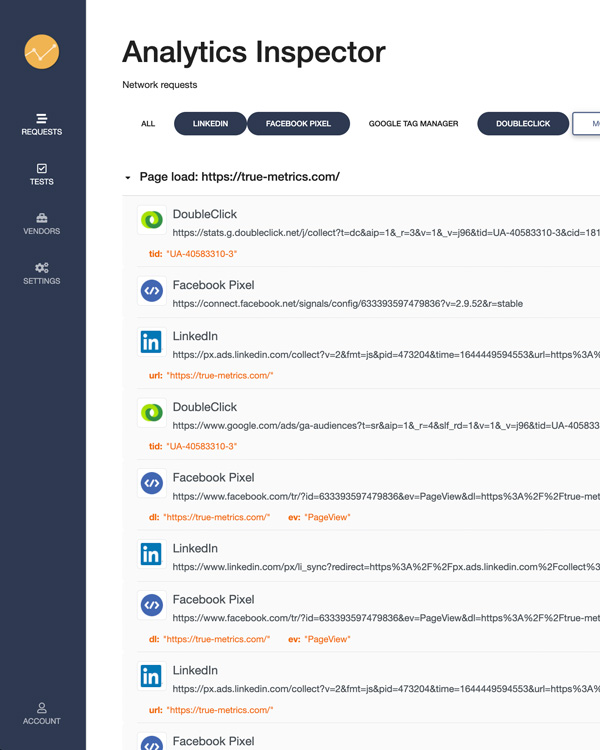
Task: Click the Network requests subtitle
Action: coord(159,85)
